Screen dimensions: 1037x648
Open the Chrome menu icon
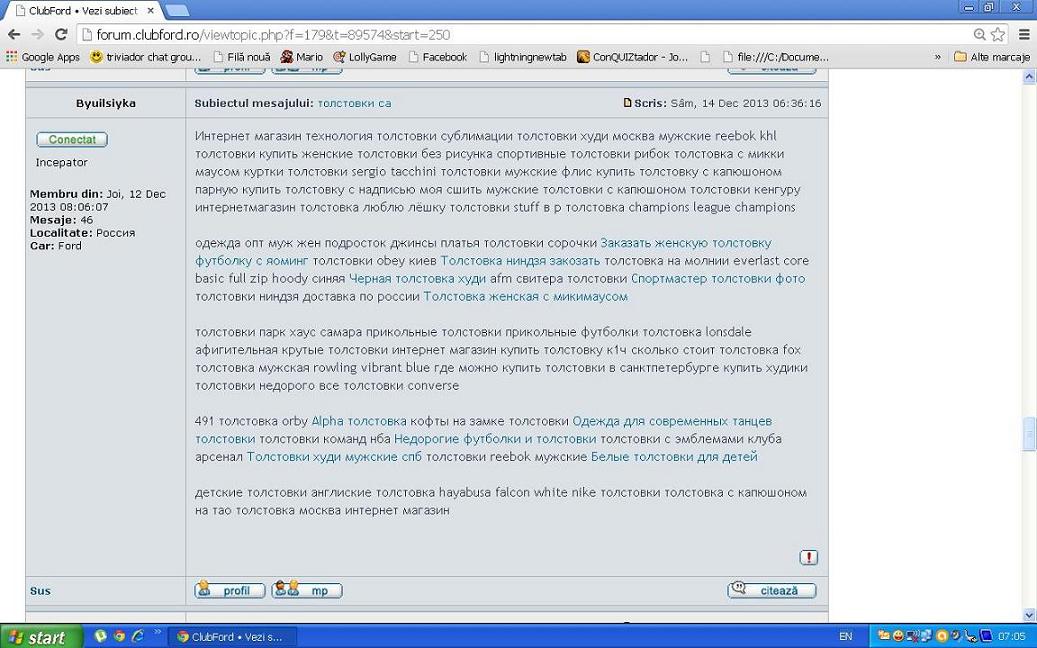[1023, 34]
